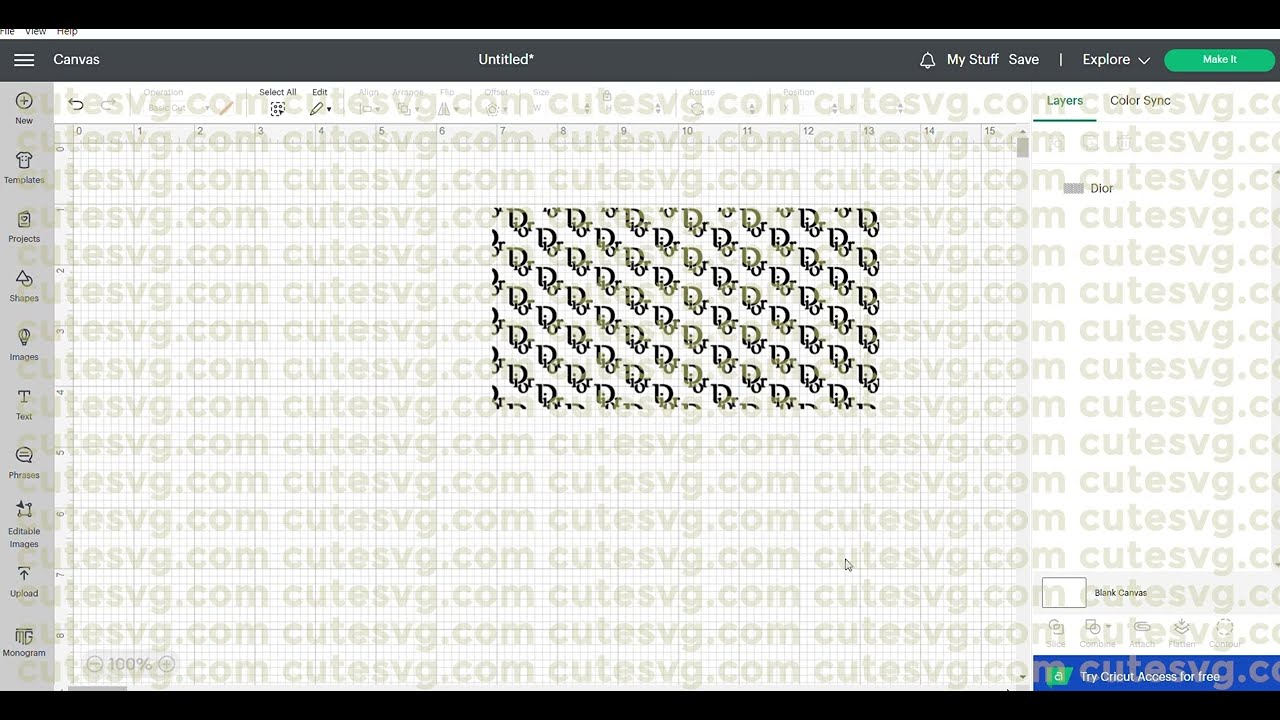The width and height of the screenshot is (1280, 720).
Task: Click the canvas vertical scrollbar
Action: click(1022, 148)
